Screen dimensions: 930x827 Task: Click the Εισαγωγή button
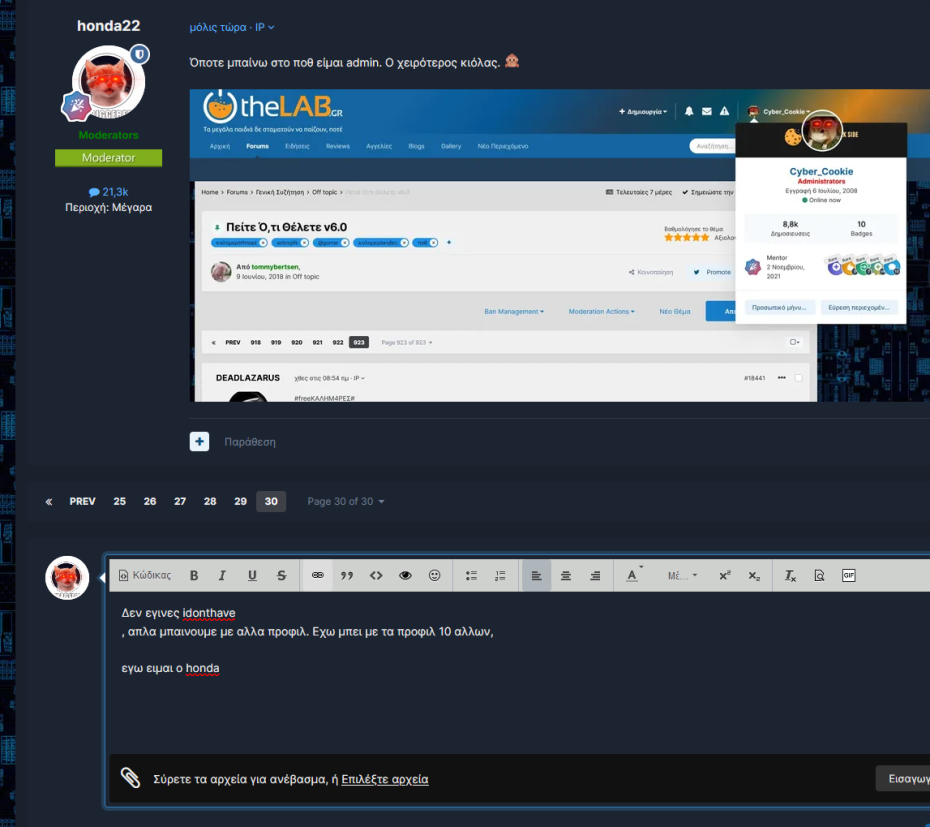[903, 778]
